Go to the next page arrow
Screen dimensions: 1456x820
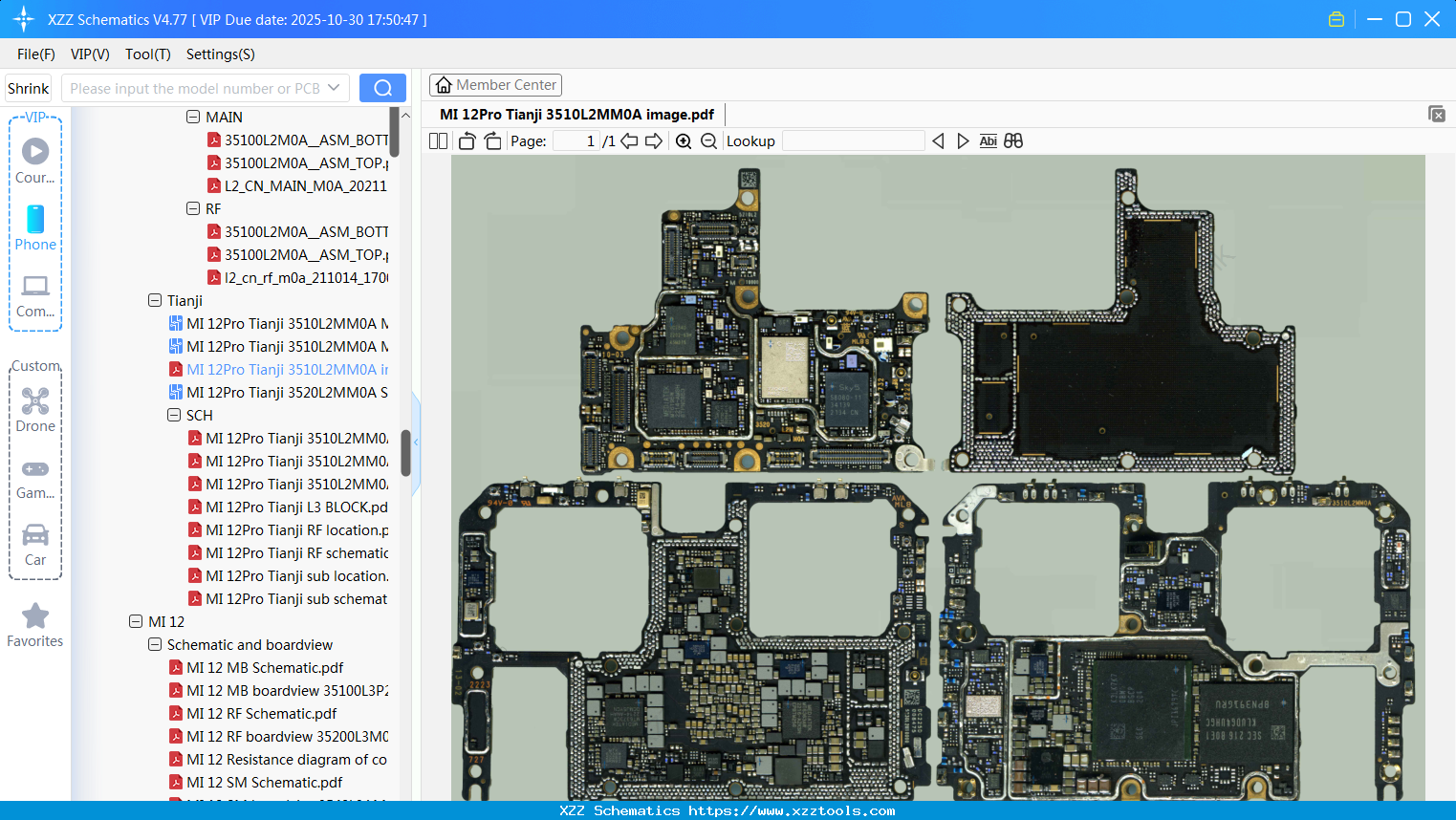tap(654, 141)
